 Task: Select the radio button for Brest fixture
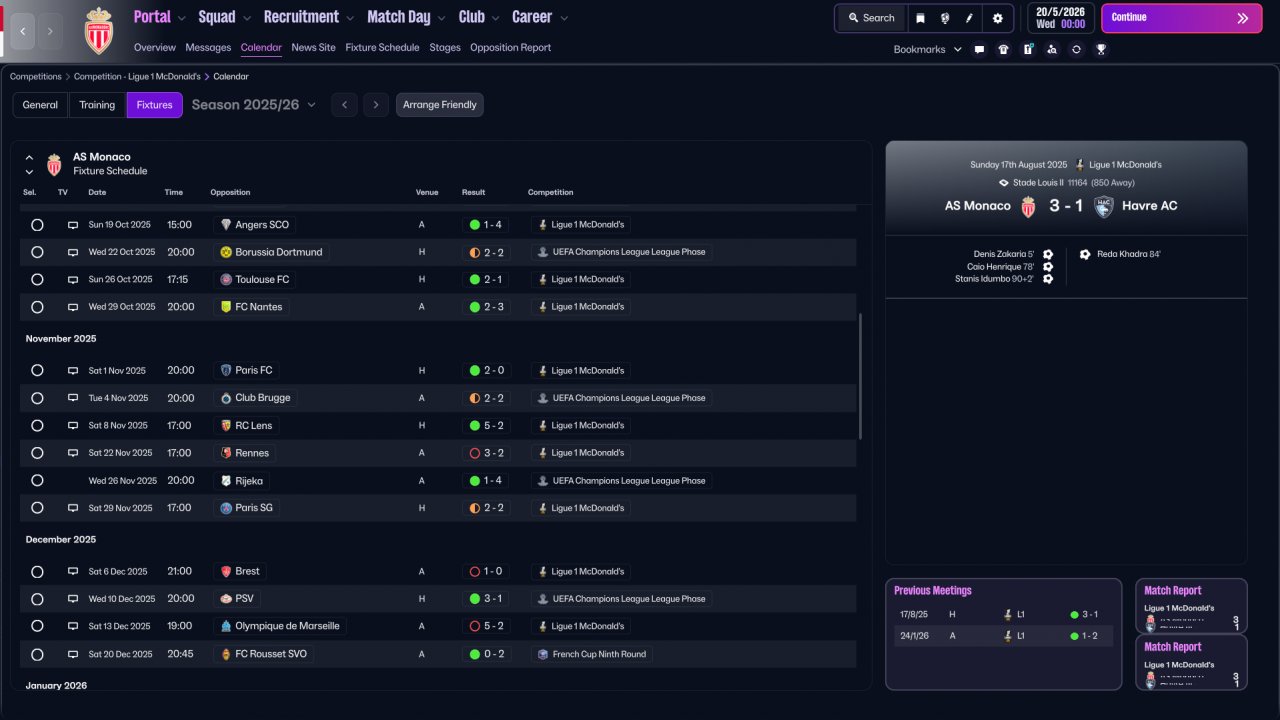37,572
